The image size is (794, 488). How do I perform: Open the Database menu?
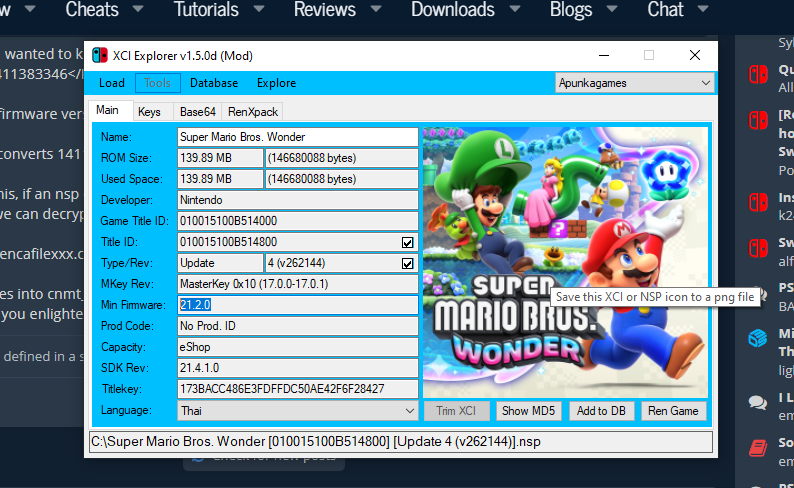click(x=214, y=83)
